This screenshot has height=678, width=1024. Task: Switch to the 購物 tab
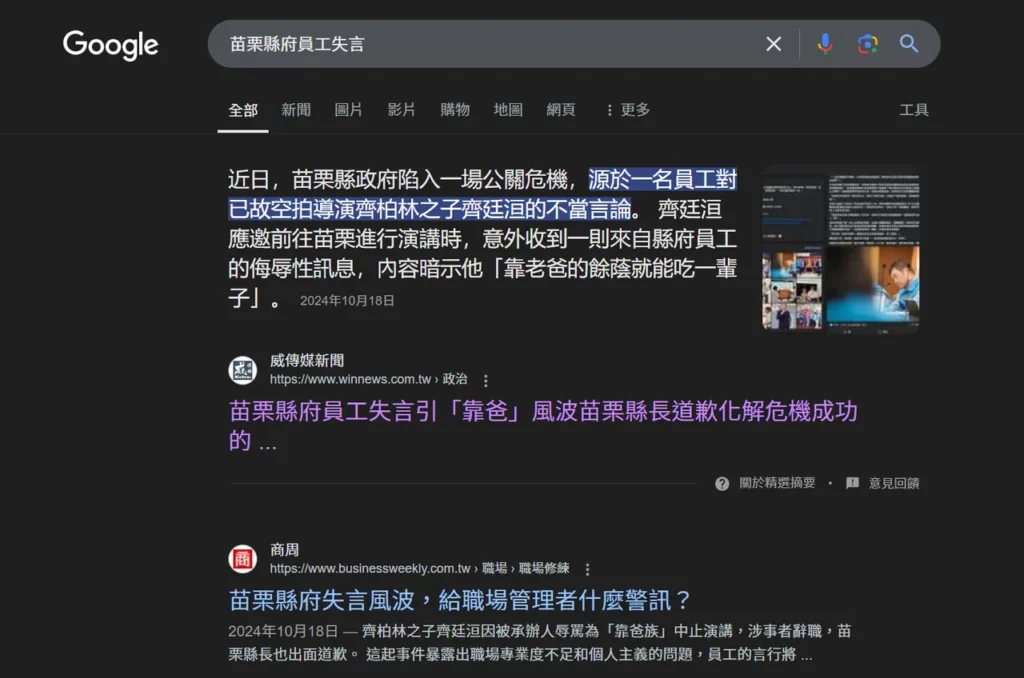455,110
